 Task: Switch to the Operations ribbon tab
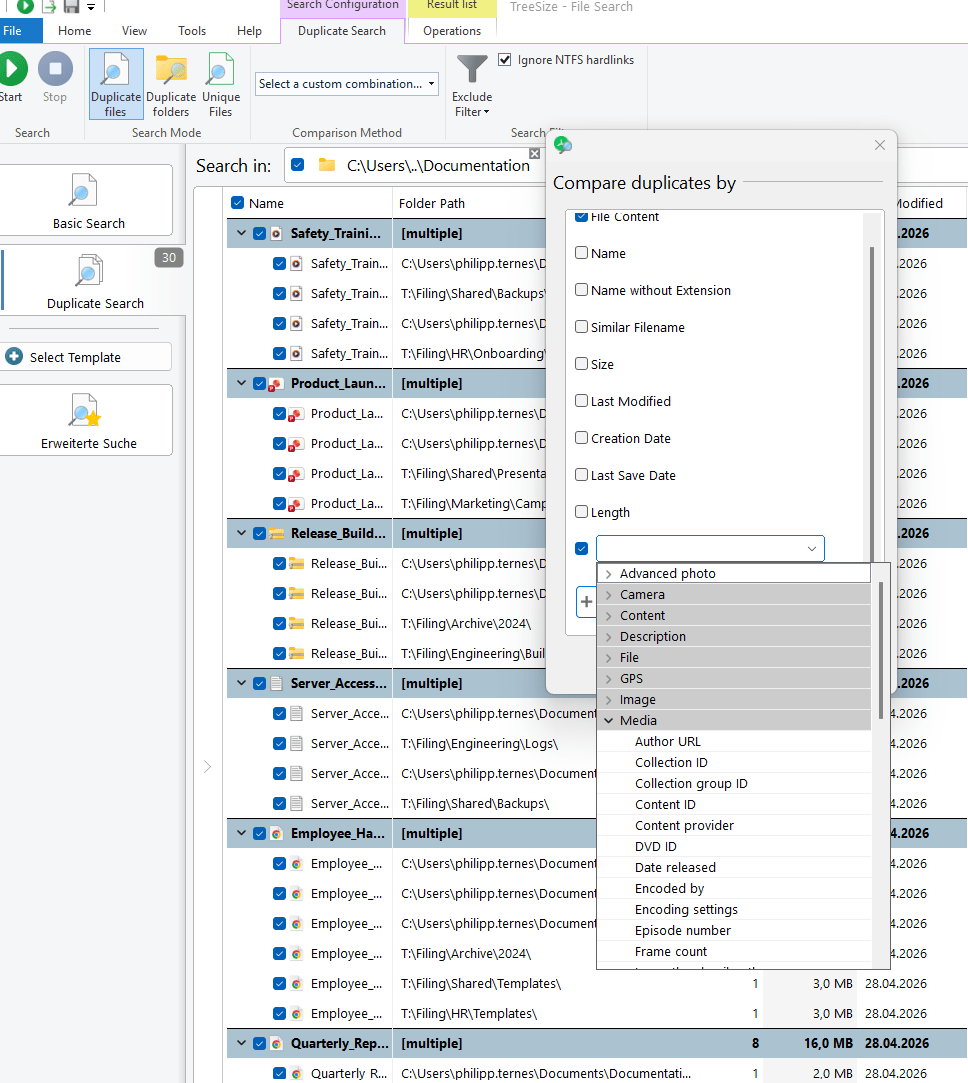pos(452,31)
